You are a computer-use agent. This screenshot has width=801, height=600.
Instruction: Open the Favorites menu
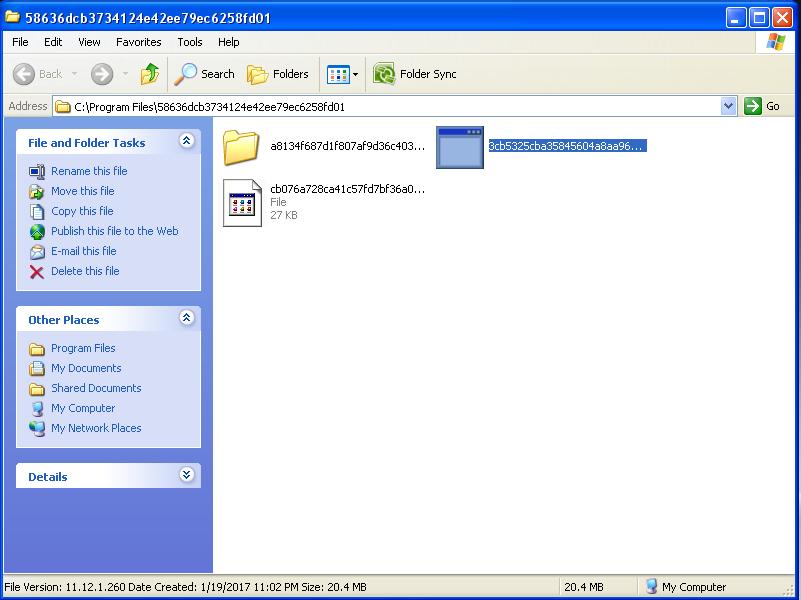(138, 42)
